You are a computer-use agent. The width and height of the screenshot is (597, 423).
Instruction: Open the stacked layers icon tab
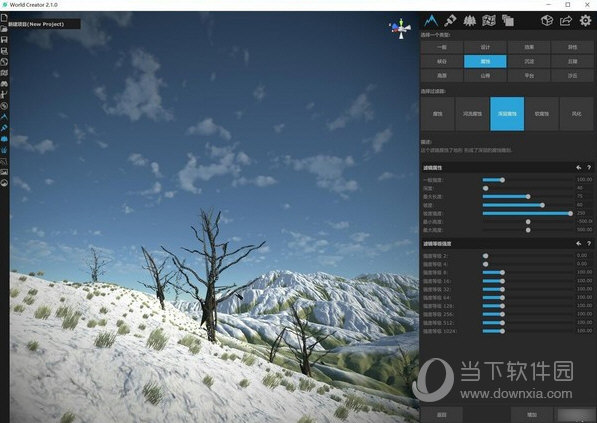508,20
